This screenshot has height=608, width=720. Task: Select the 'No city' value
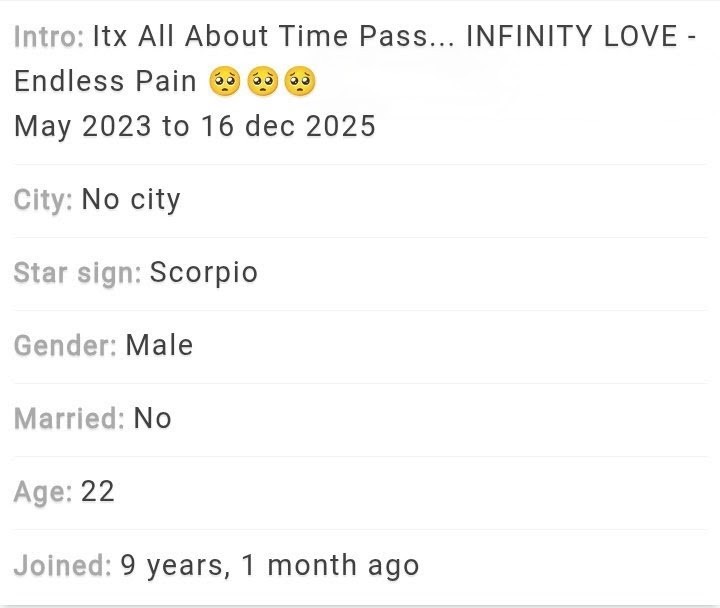point(131,200)
